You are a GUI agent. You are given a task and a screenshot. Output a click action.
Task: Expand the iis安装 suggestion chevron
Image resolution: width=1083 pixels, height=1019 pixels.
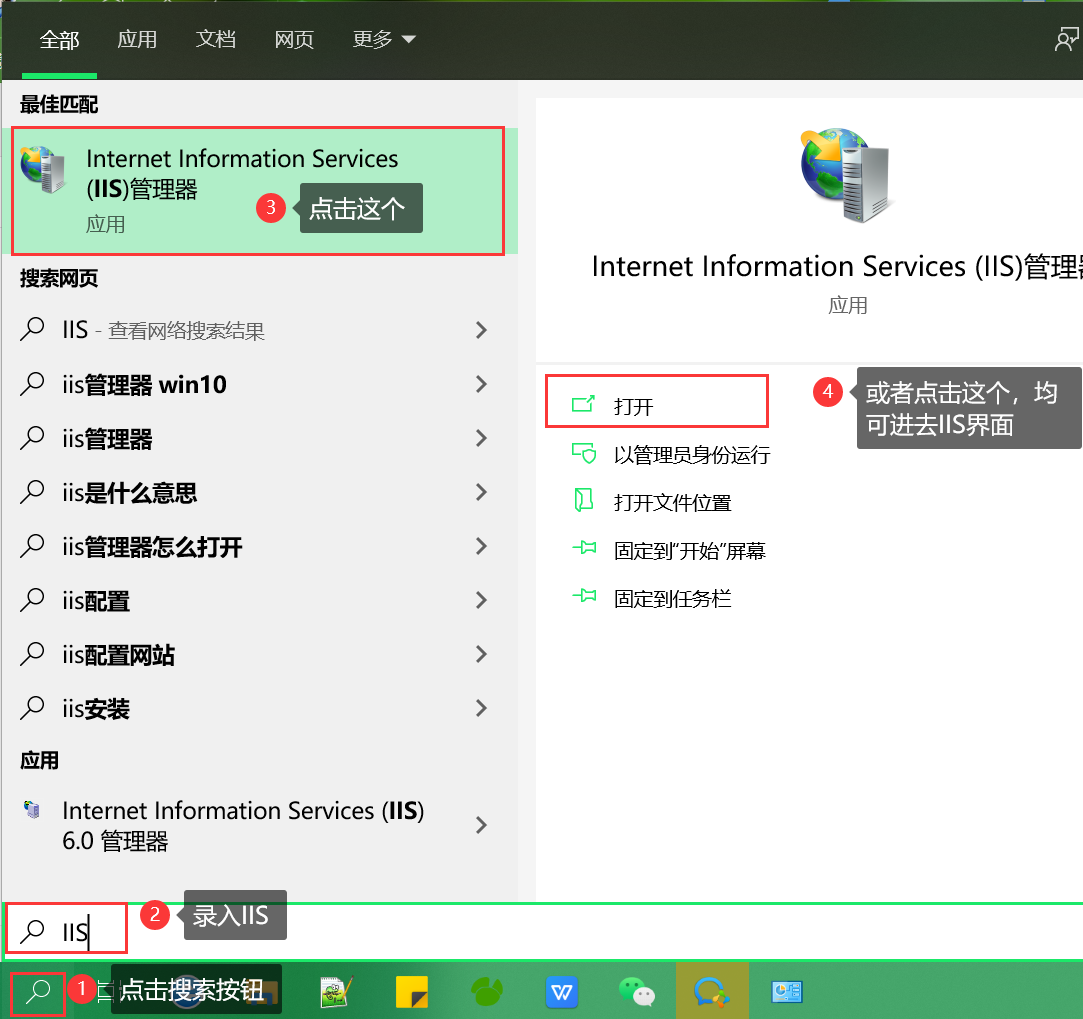(x=481, y=708)
